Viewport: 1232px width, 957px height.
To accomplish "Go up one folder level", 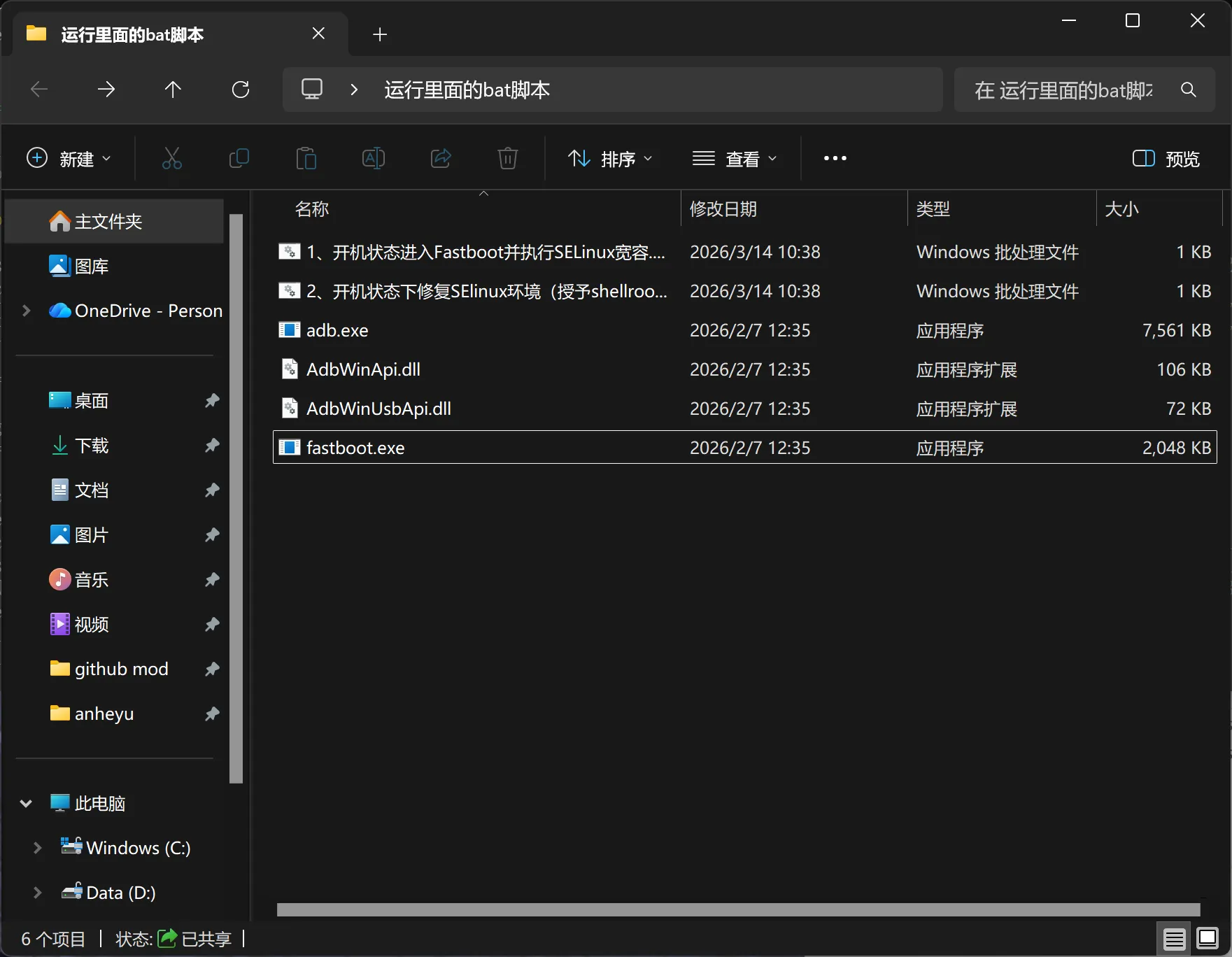I will [173, 90].
